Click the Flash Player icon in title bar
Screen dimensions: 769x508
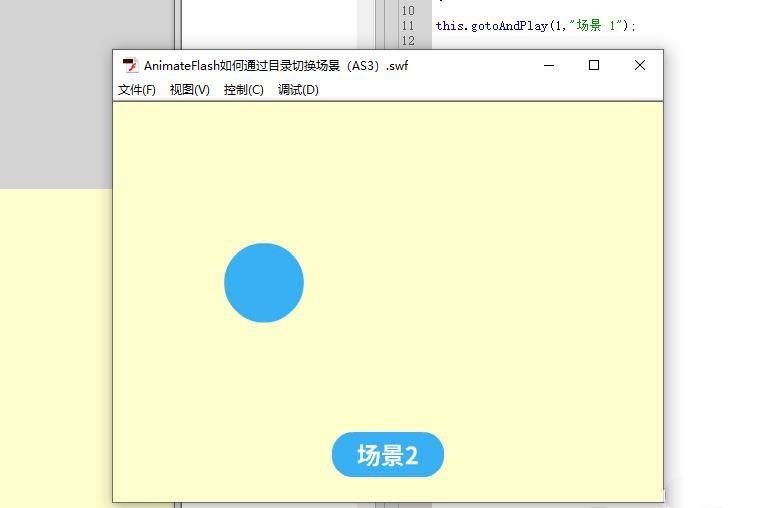[x=130, y=66]
